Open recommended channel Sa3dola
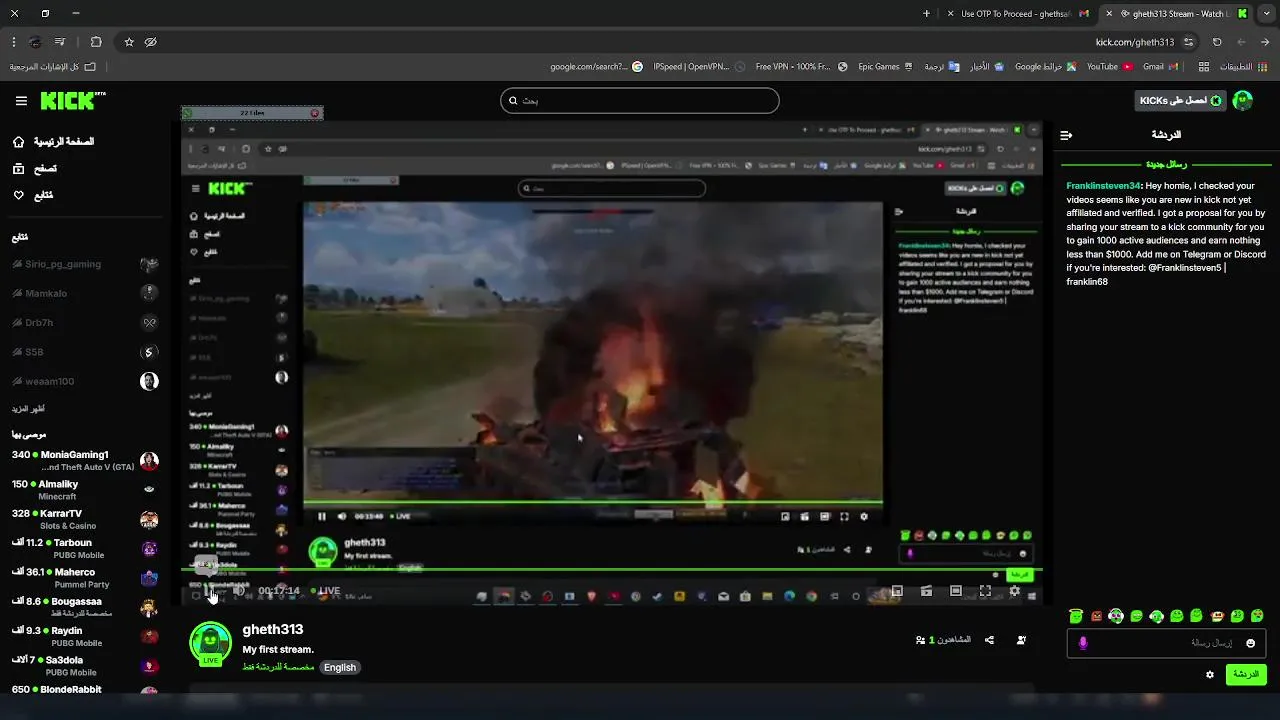 85,666
